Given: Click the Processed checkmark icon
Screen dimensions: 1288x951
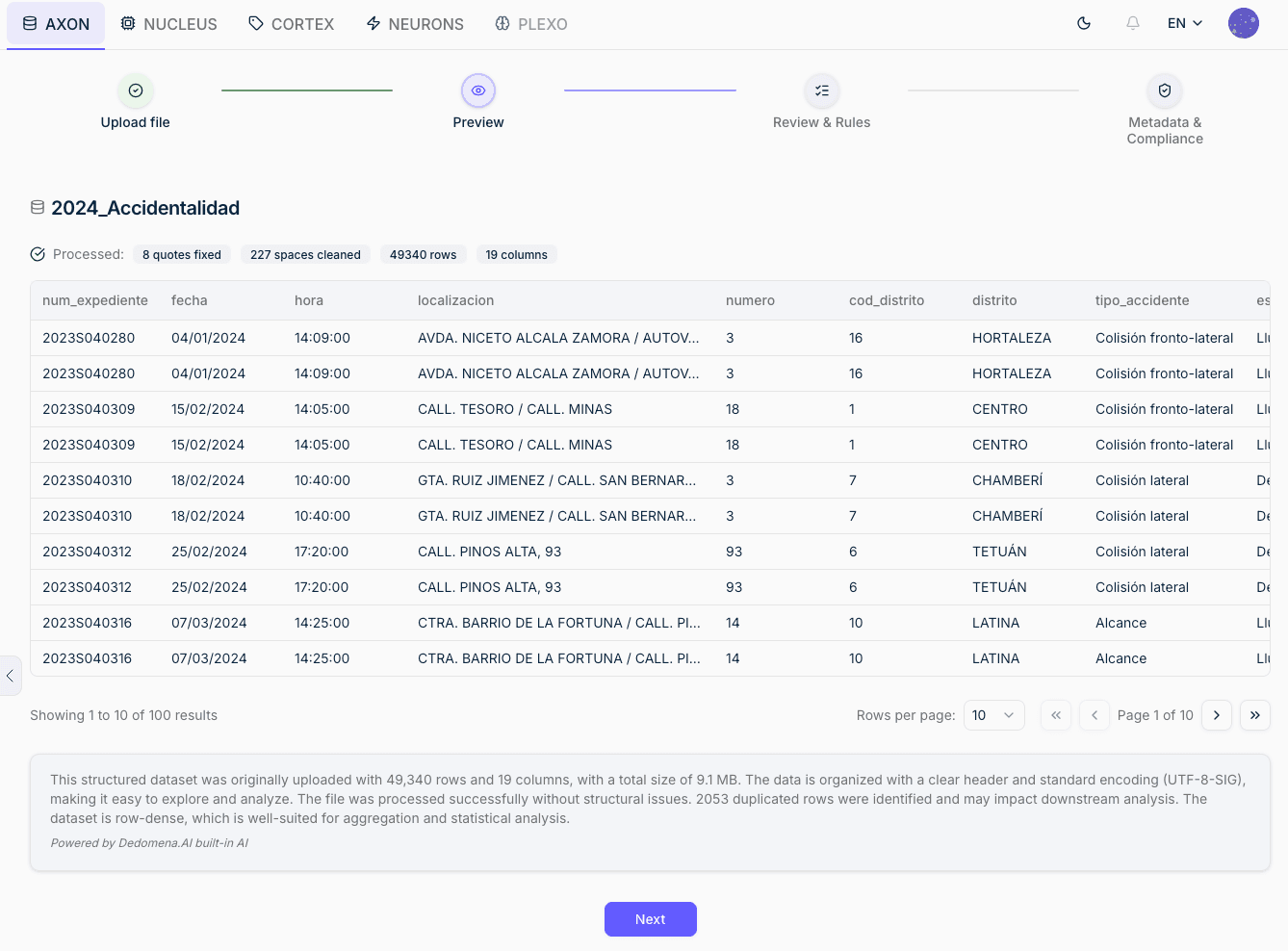Looking at the screenshot, I should click(38, 254).
